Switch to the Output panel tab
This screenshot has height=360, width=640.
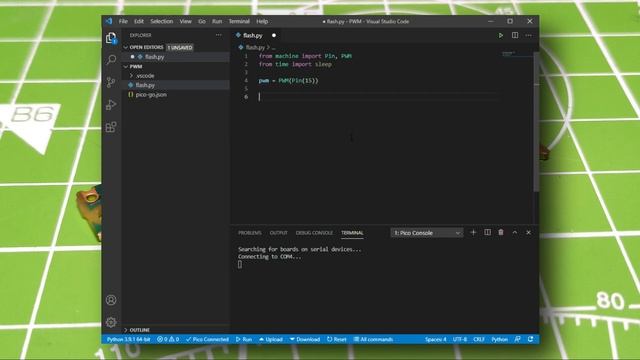pyautogui.click(x=279, y=233)
